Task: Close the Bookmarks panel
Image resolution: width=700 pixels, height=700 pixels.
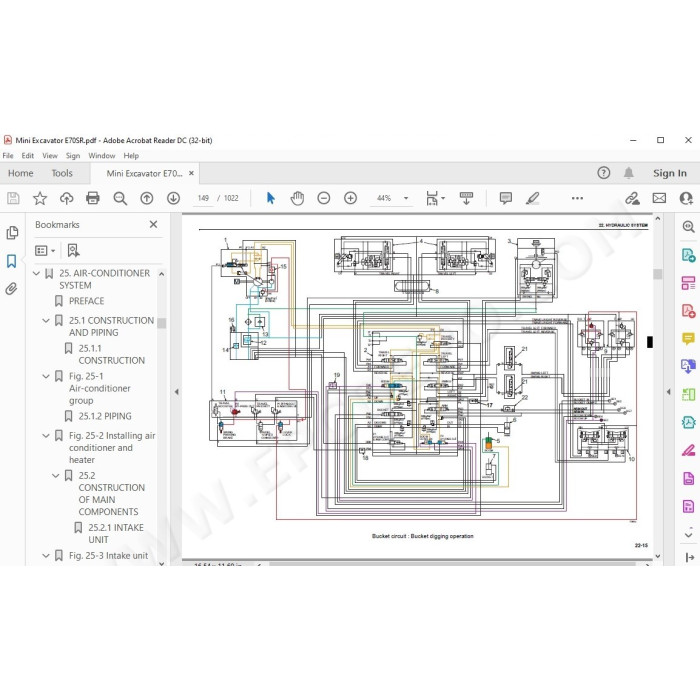Action: (x=153, y=224)
